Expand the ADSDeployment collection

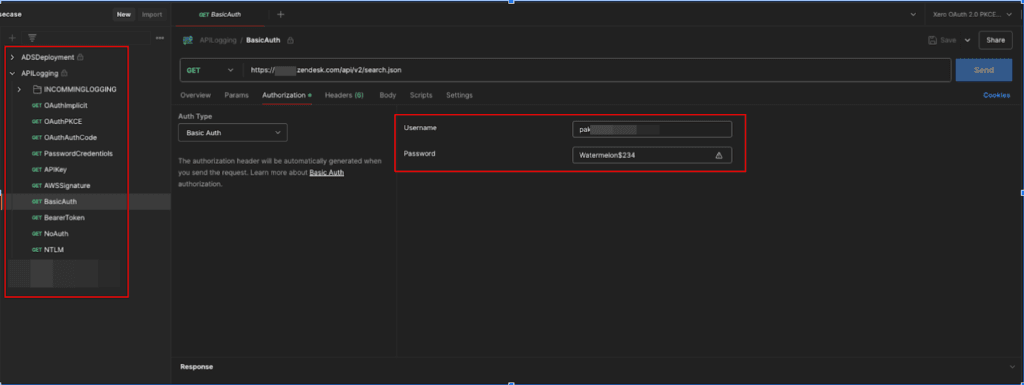point(12,57)
